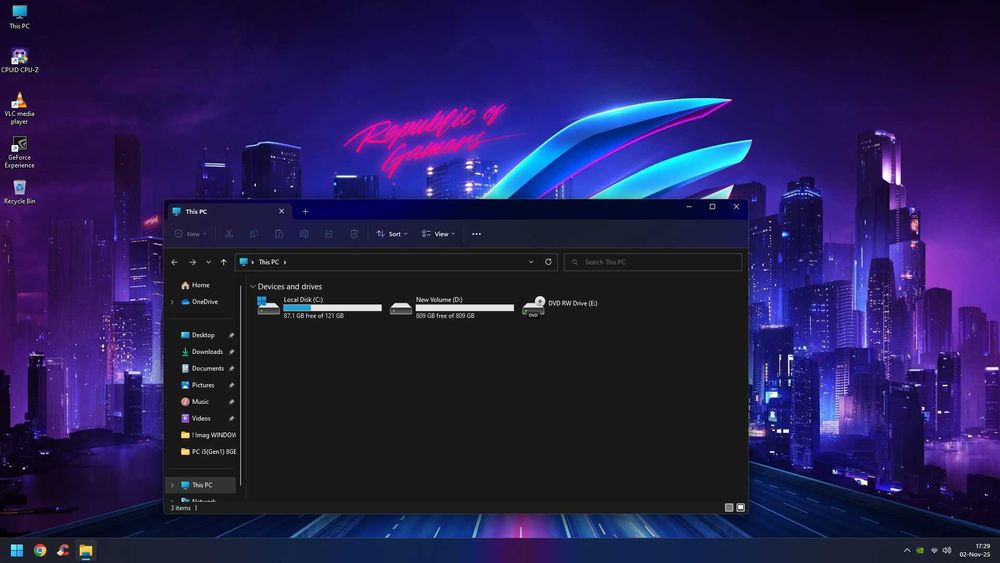Open the Recycle Bin on the desktop

[x=19, y=192]
